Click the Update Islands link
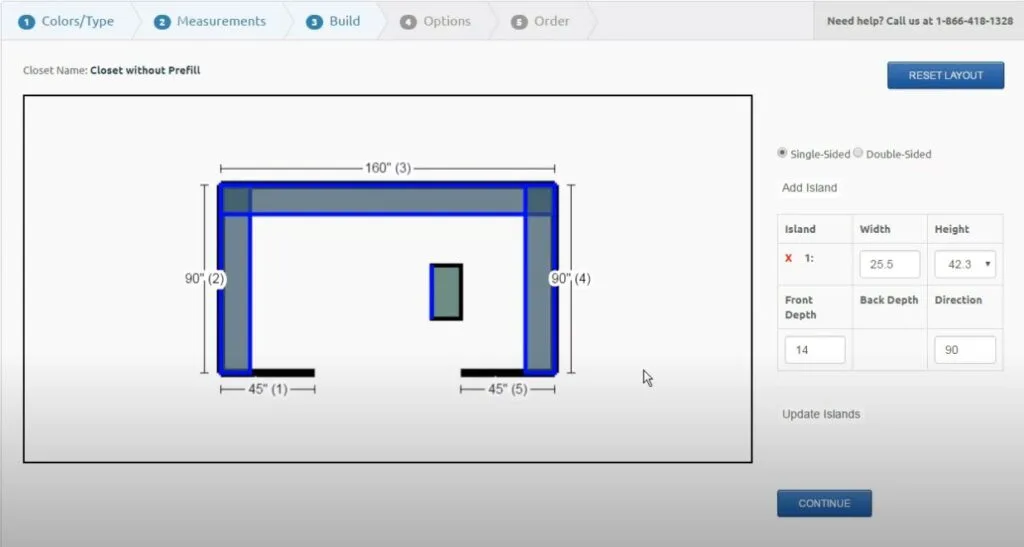 point(821,414)
